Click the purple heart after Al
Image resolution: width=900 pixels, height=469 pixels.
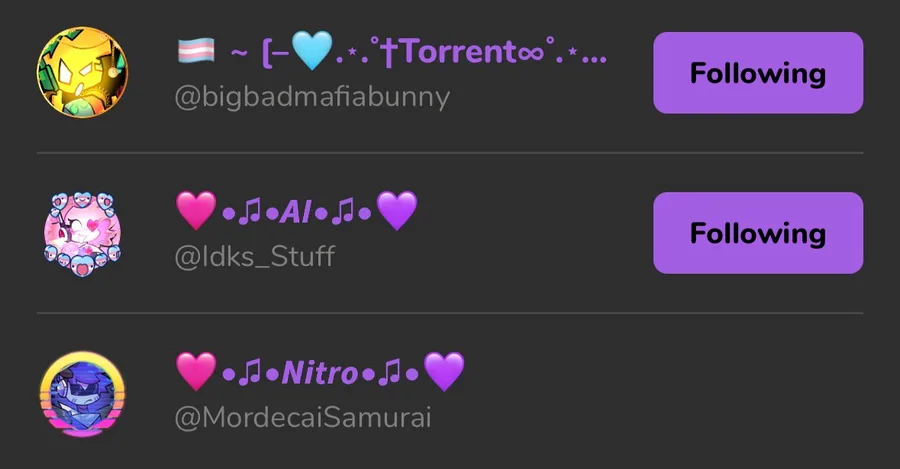click(x=397, y=211)
